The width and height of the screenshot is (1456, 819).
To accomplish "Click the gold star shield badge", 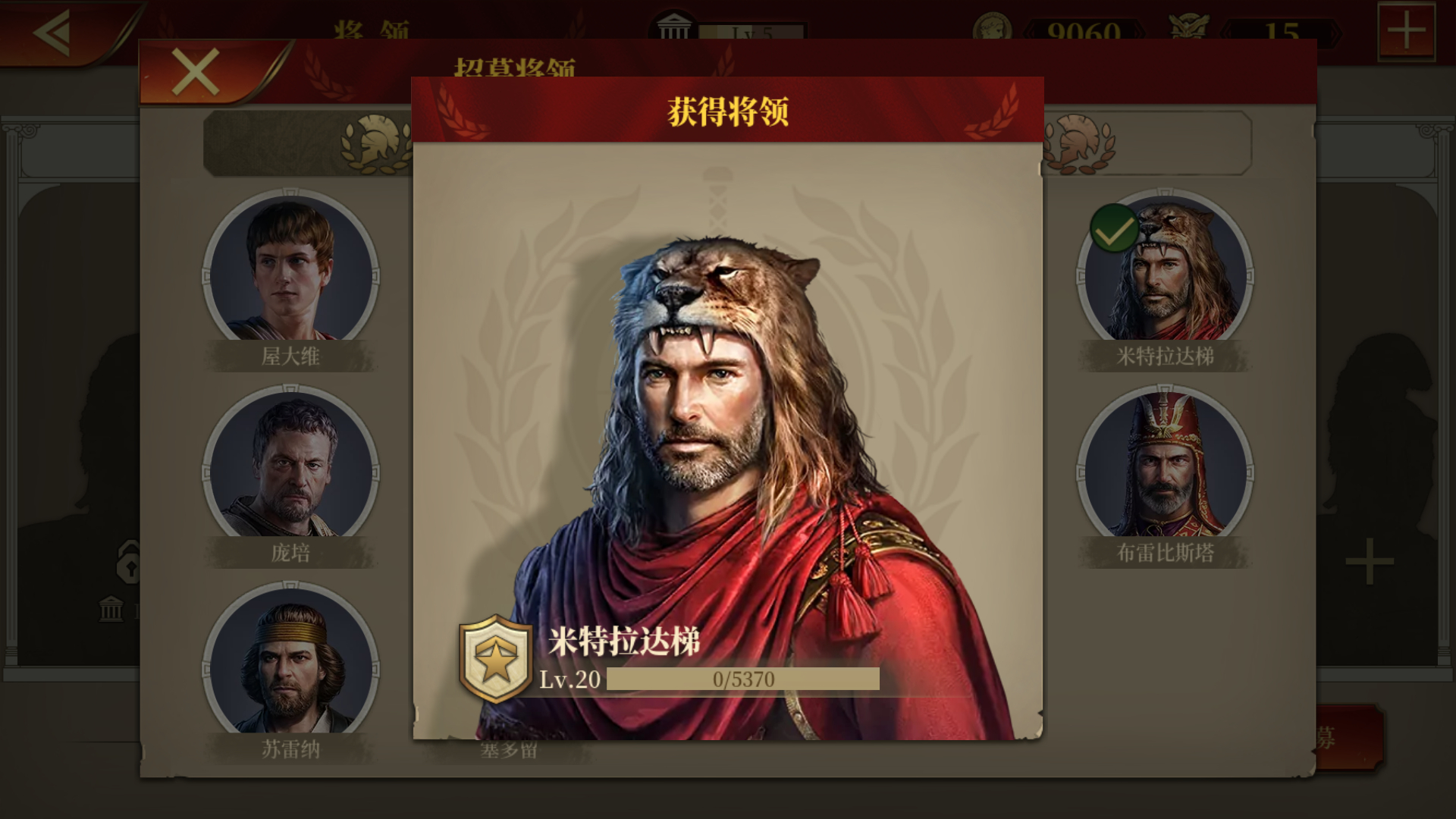I will (x=496, y=659).
